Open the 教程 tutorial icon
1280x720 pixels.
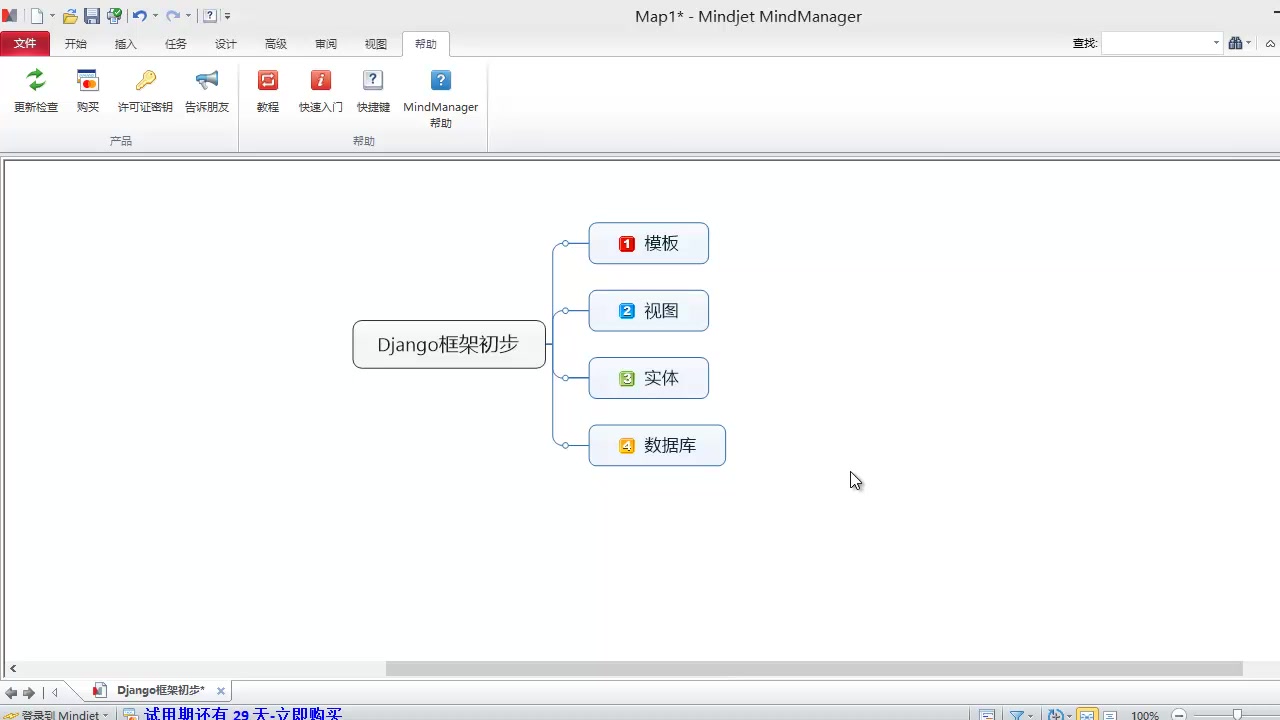tap(268, 80)
